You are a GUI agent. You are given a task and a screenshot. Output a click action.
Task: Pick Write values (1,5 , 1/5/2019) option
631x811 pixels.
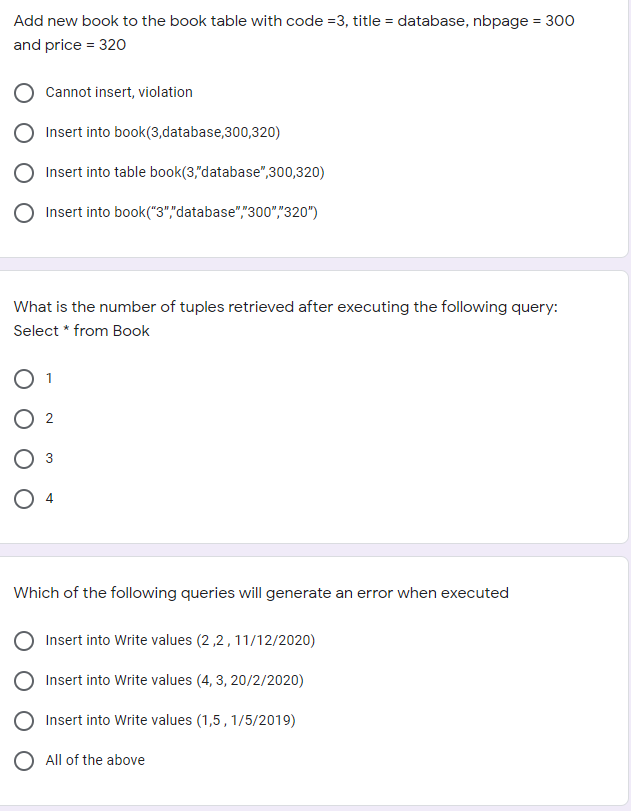pos(24,720)
